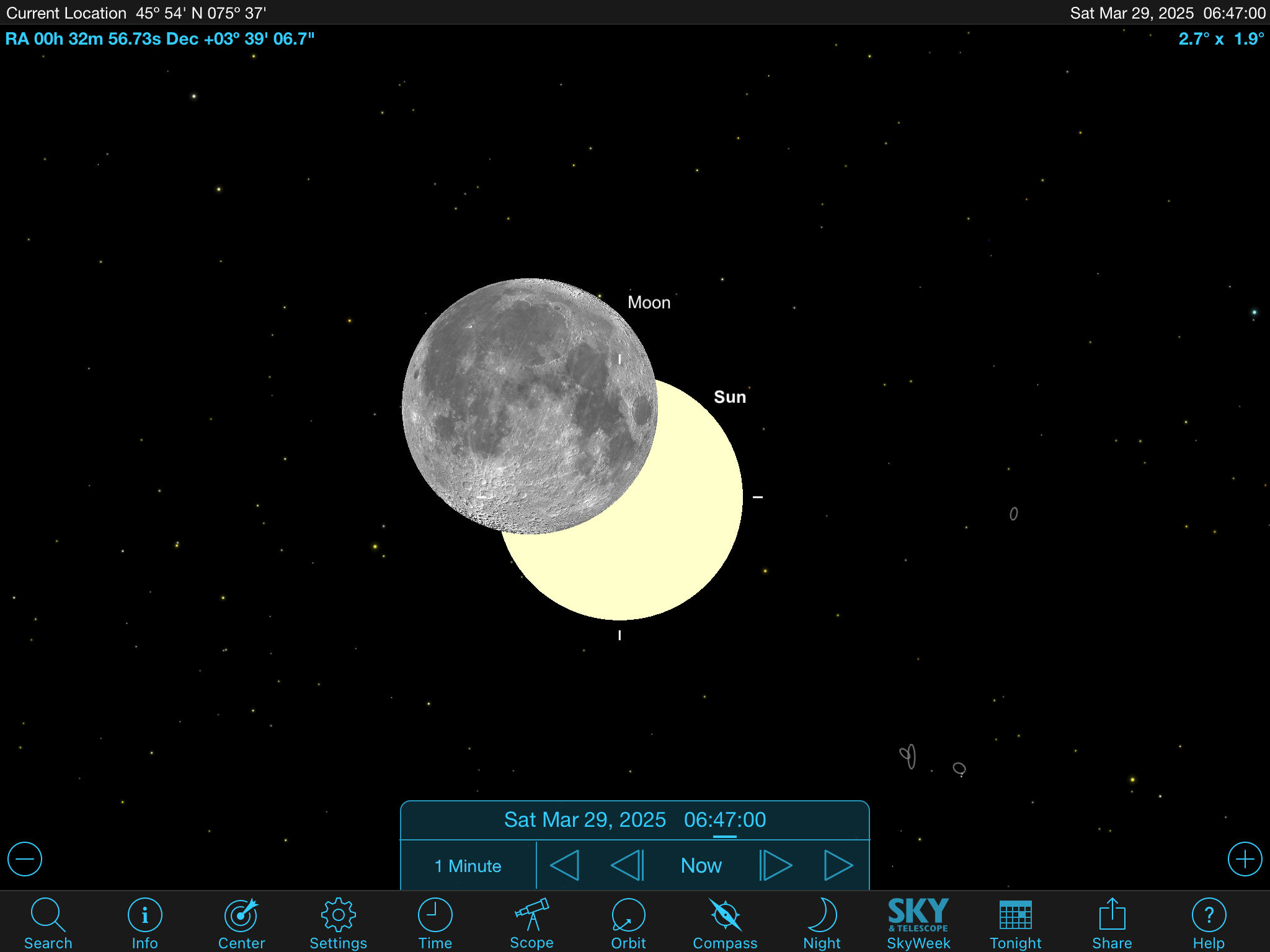Image resolution: width=1270 pixels, height=952 pixels.
Task: Enable Night vision mode
Action: pos(822,922)
